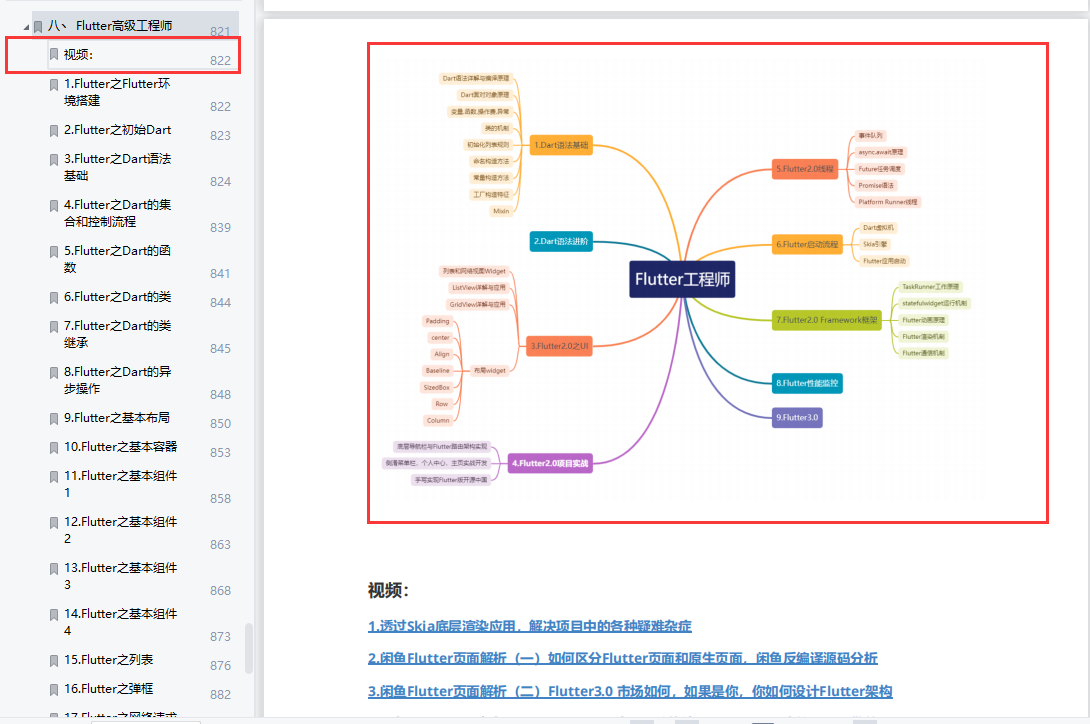Click the 8.Flutter性能监控 mind map node
The width and height of the screenshot is (1090, 724).
(x=807, y=383)
